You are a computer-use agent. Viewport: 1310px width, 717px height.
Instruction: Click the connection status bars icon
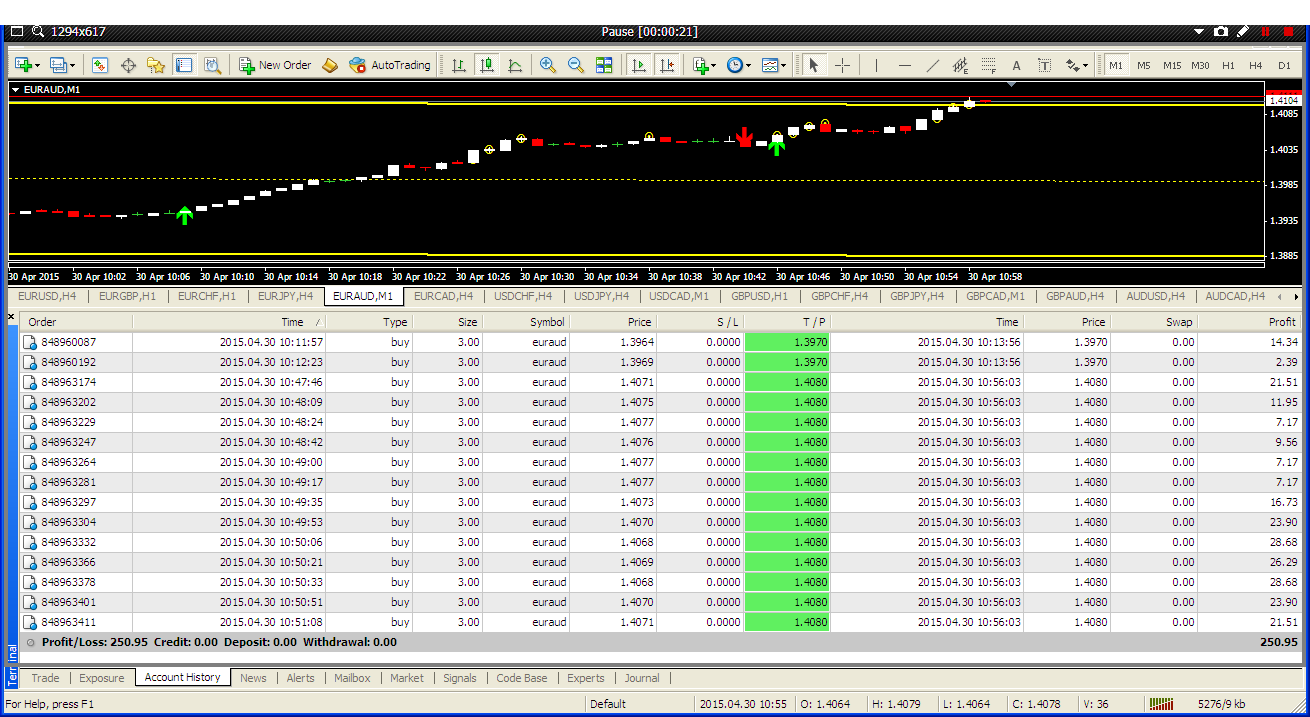coord(1162,704)
